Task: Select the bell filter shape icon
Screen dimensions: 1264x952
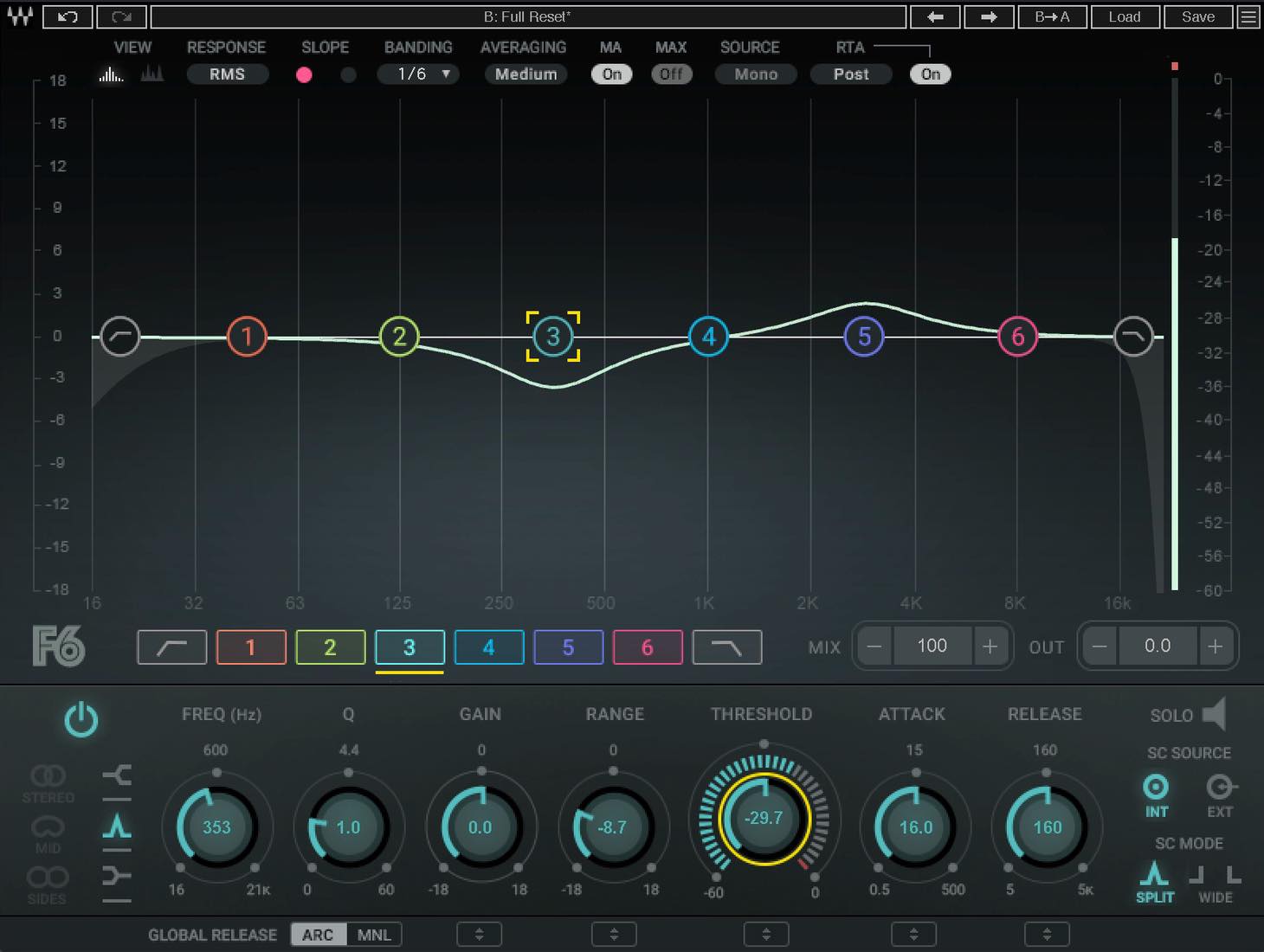Action: pyautogui.click(x=117, y=827)
